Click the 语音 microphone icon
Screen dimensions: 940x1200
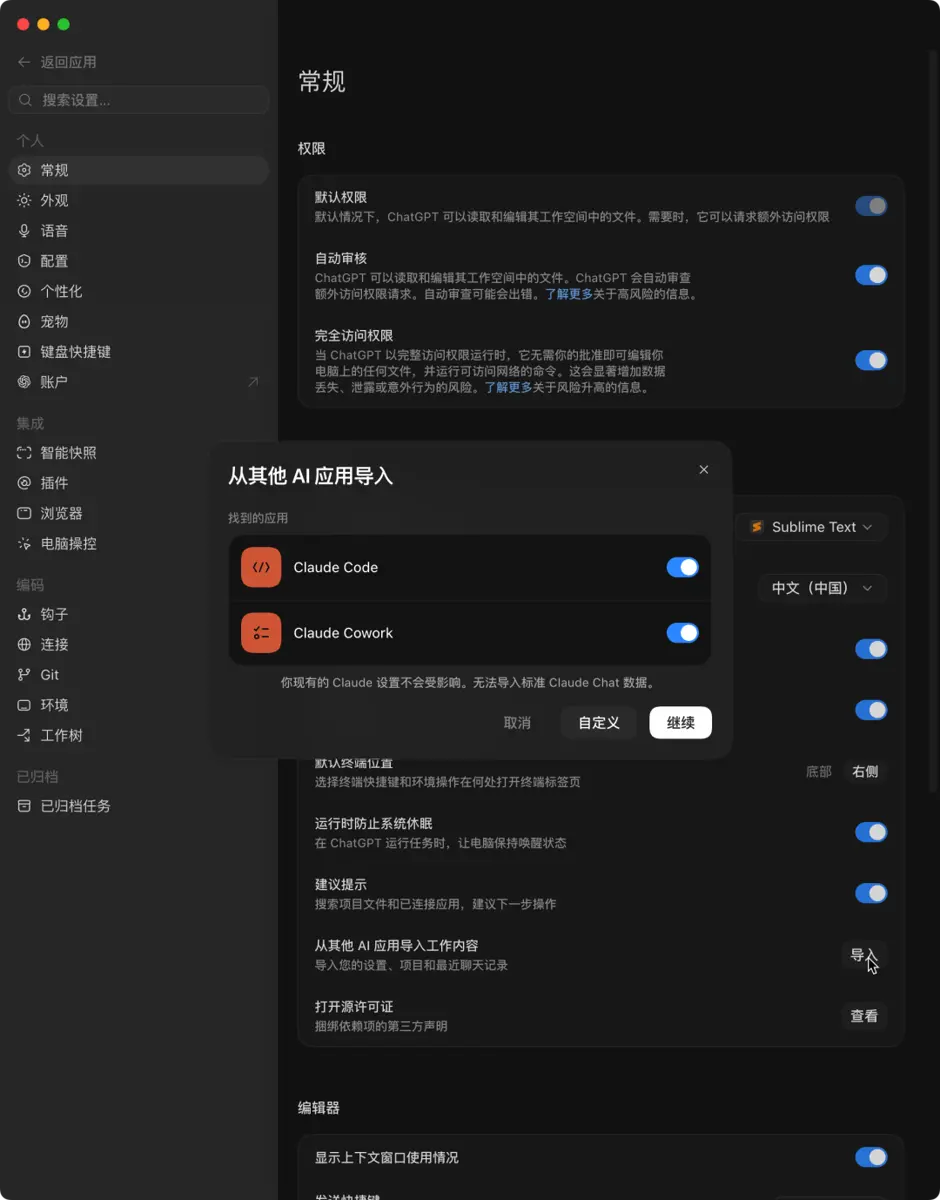pyautogui.click(x=24, y=231)
